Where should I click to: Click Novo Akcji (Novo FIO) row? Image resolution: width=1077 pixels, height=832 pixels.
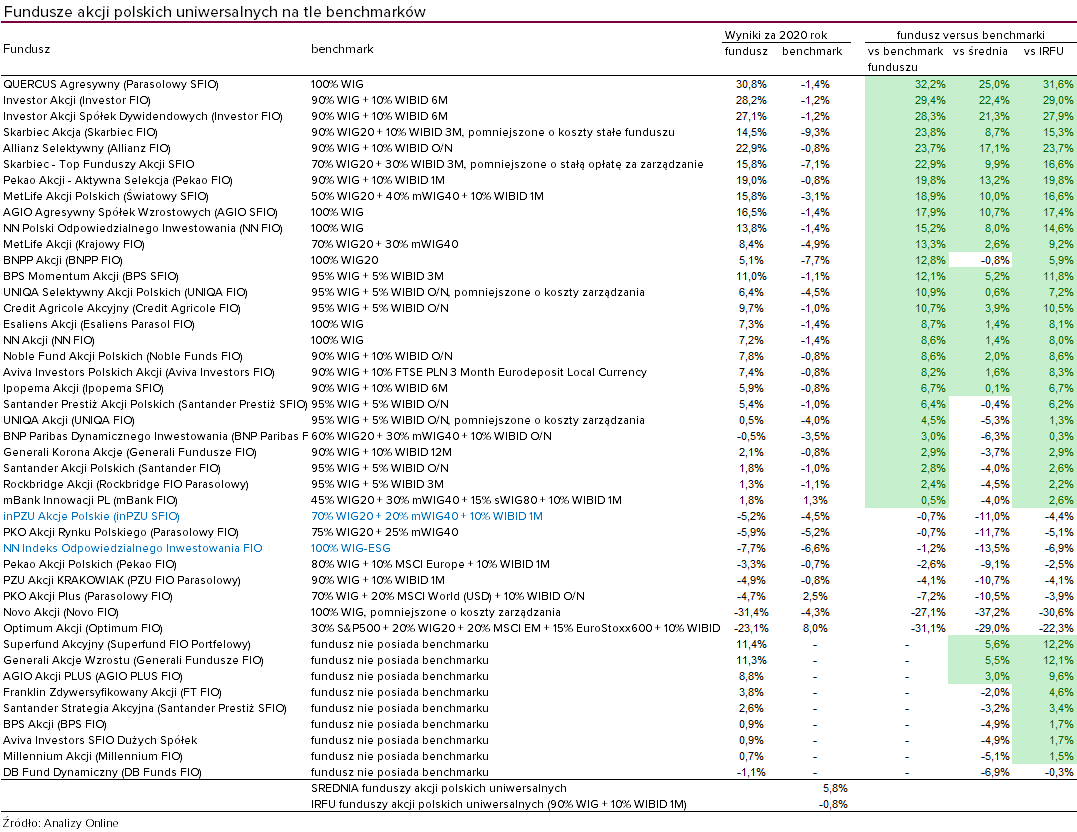coord(61,612)
